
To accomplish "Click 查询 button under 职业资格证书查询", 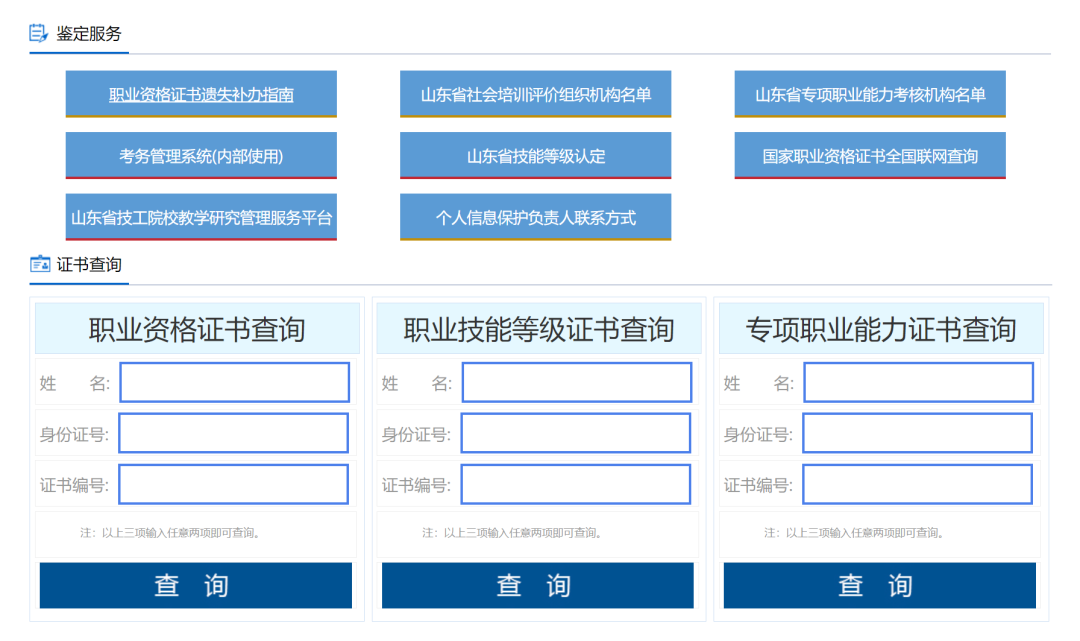I will point(196,585).
